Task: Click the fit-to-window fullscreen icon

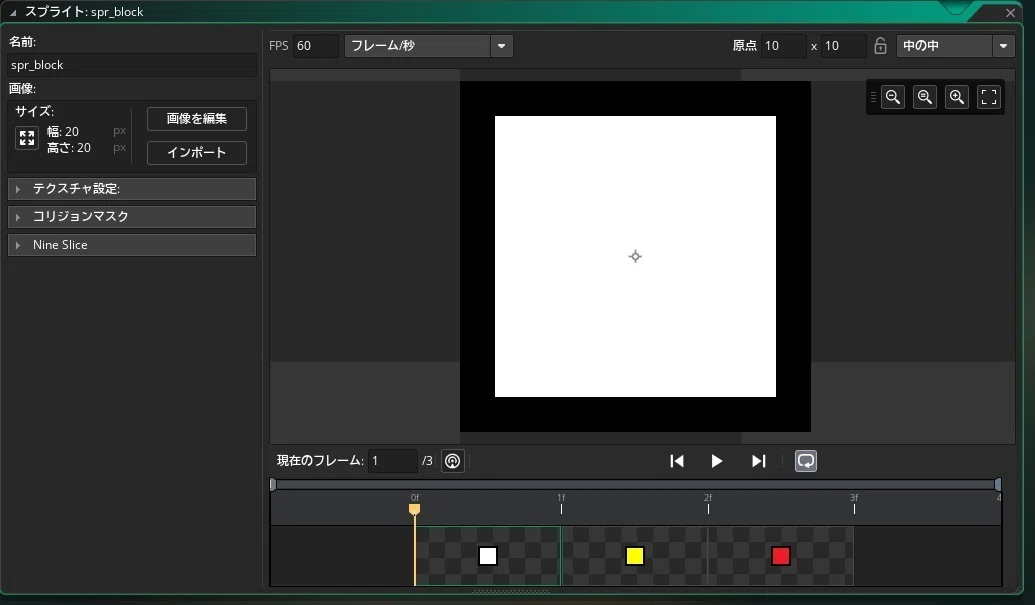Action: tap(989, 97)
